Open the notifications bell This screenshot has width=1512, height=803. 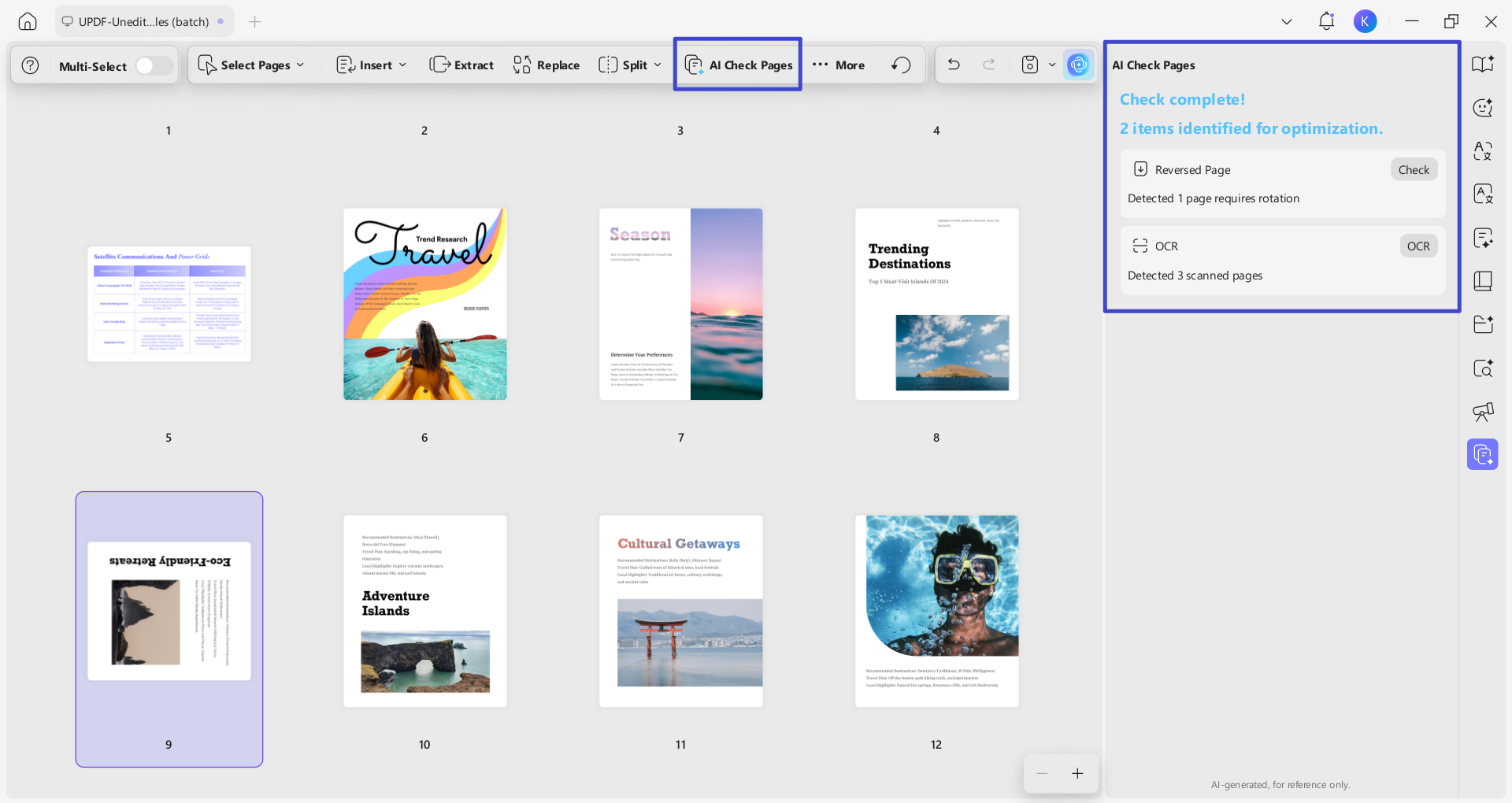(1327, 21)
